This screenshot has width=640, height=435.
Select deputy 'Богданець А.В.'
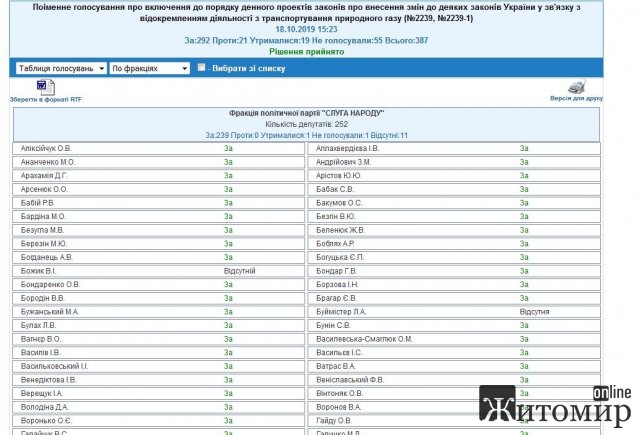point(47,257)
